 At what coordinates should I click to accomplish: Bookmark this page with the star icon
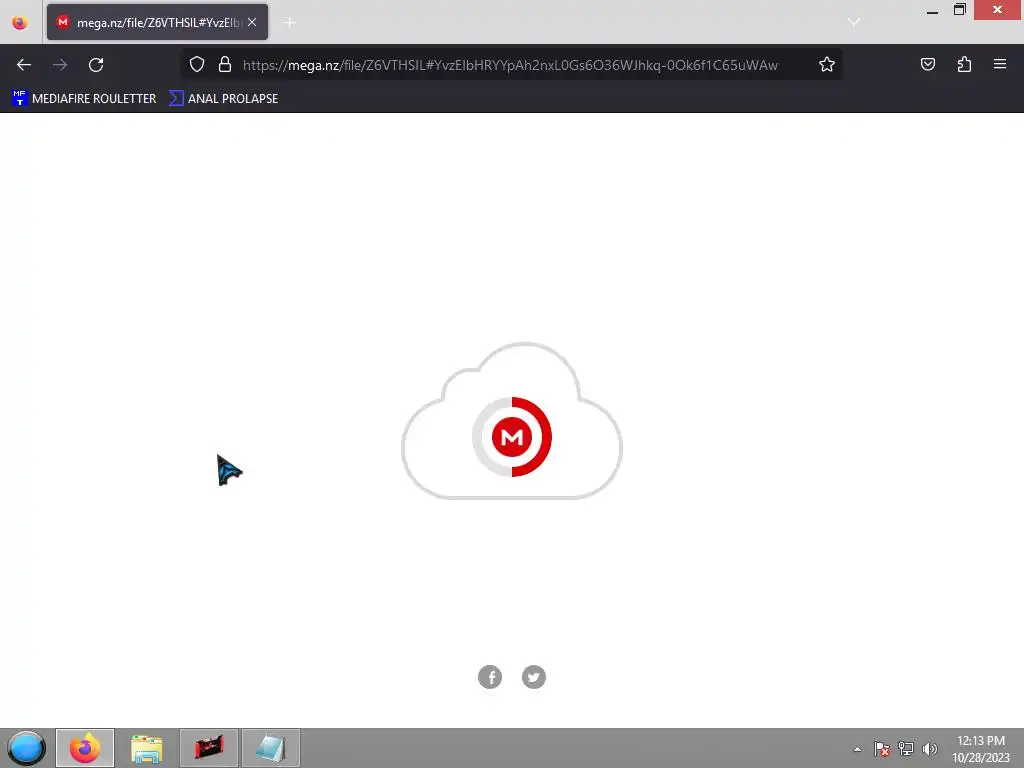827,64
